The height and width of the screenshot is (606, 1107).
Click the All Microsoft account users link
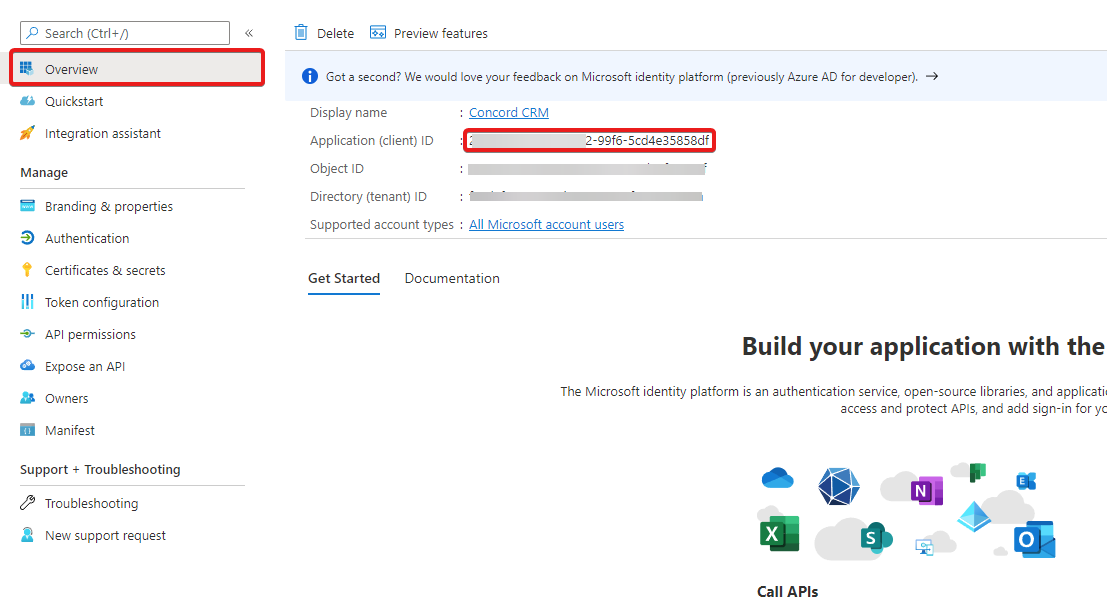tap(546, 224)
